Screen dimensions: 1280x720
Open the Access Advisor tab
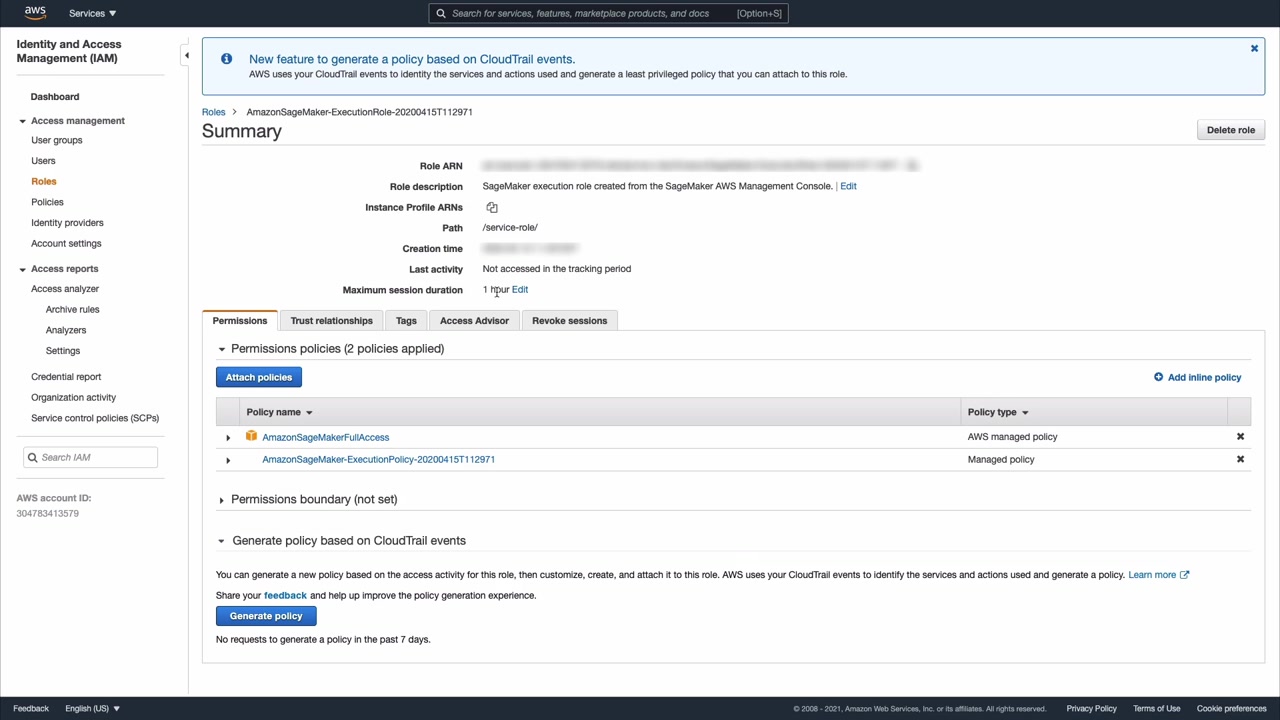(x=474, y=321)
